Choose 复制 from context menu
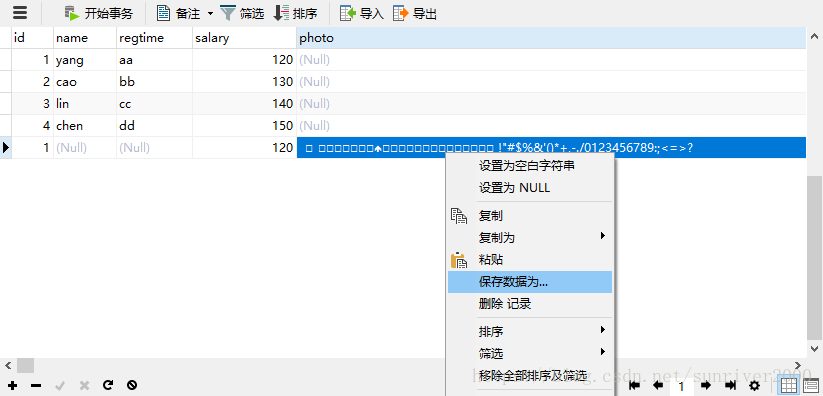The image size is (823, 396). pos(530,216)
